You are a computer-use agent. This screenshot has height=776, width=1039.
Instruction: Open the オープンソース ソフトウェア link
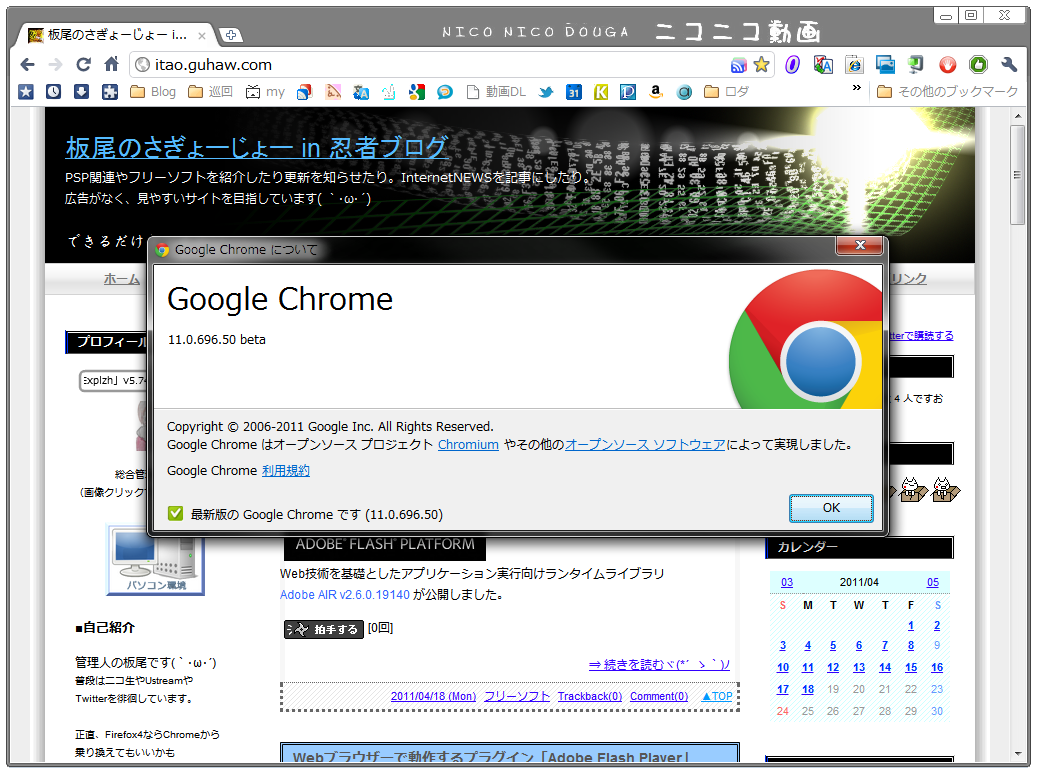(645, 445)
